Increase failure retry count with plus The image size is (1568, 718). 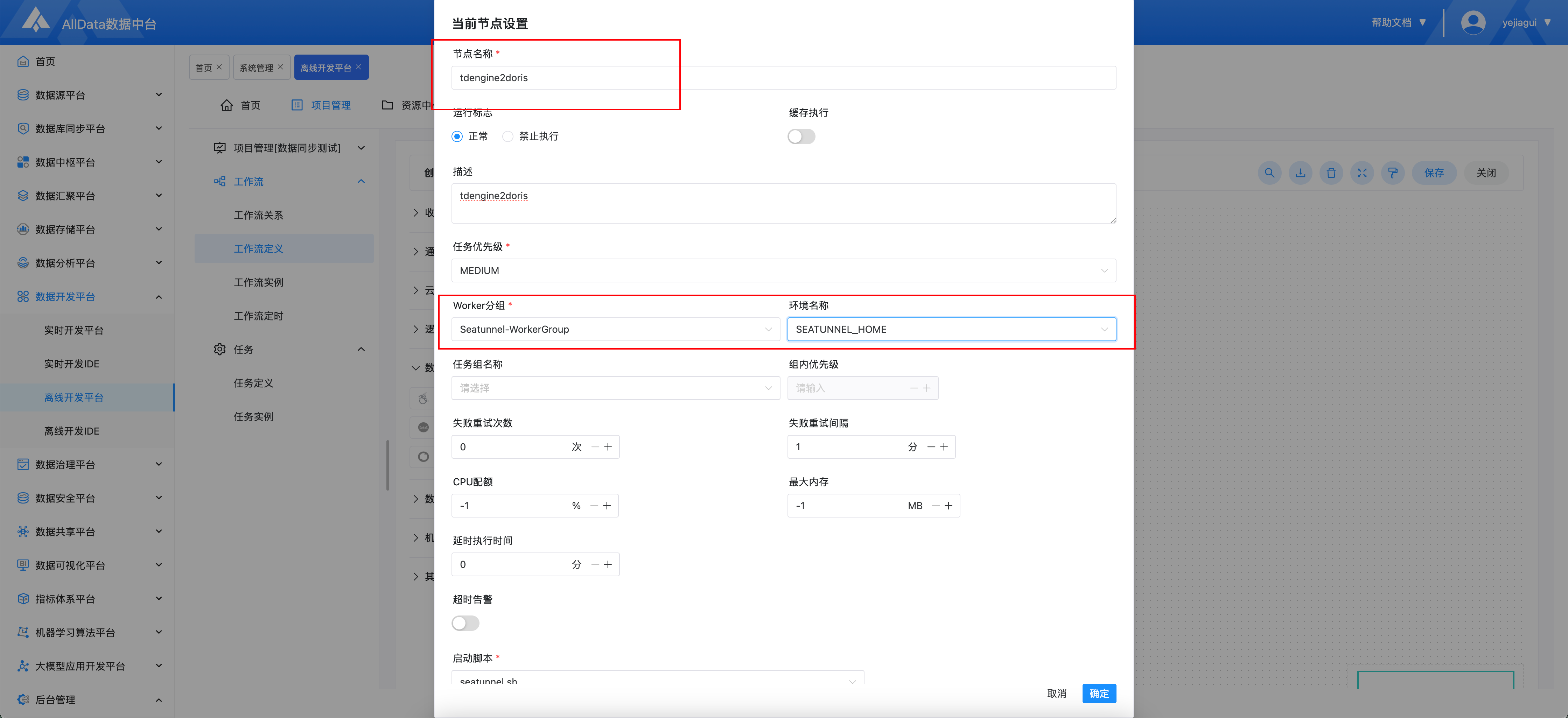[x=608, y=446]
